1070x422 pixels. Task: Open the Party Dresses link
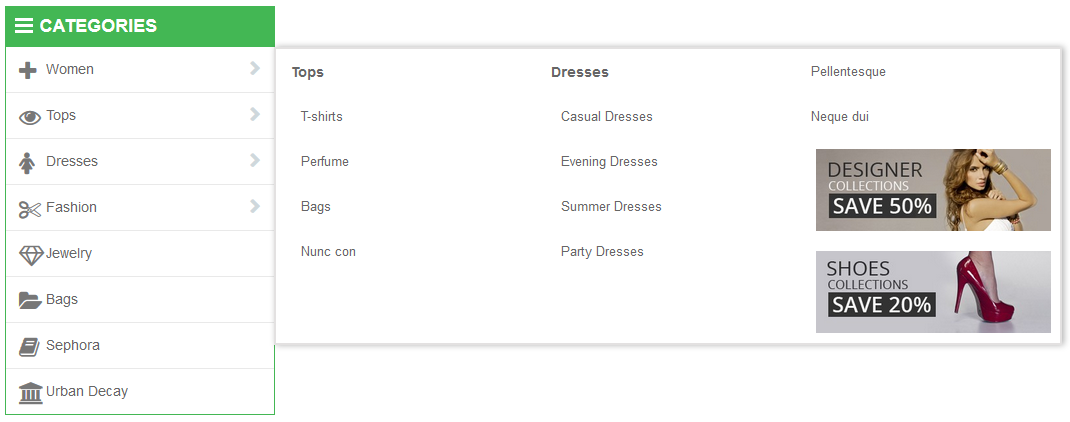(602, 252)
